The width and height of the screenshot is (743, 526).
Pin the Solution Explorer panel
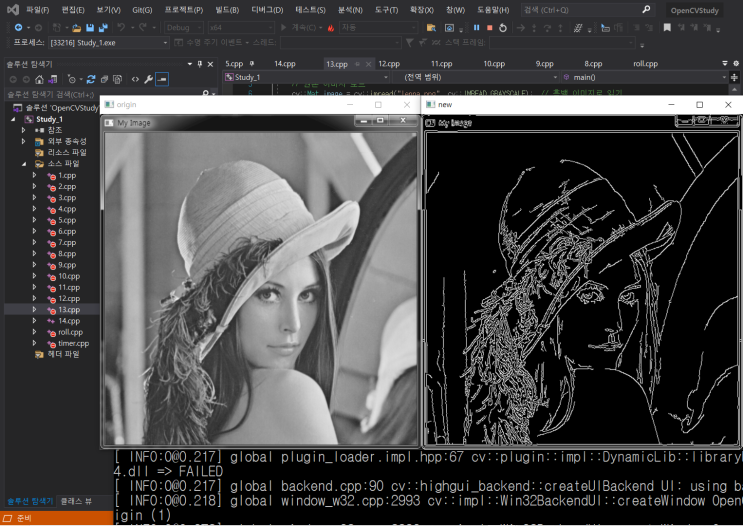[x=199, y=64]
